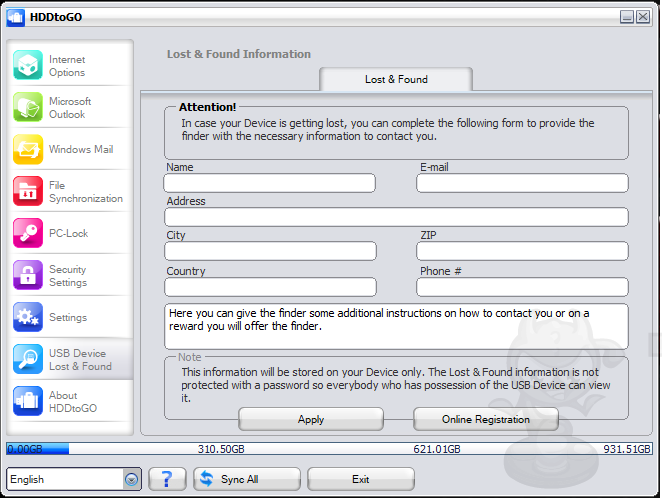662x498 pixels.
Task: Choose File Synchronization sidebar label
Action: point(86,192)
